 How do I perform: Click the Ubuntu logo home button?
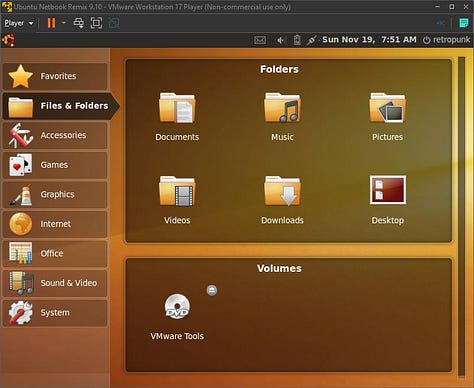(x=8, y=40)
